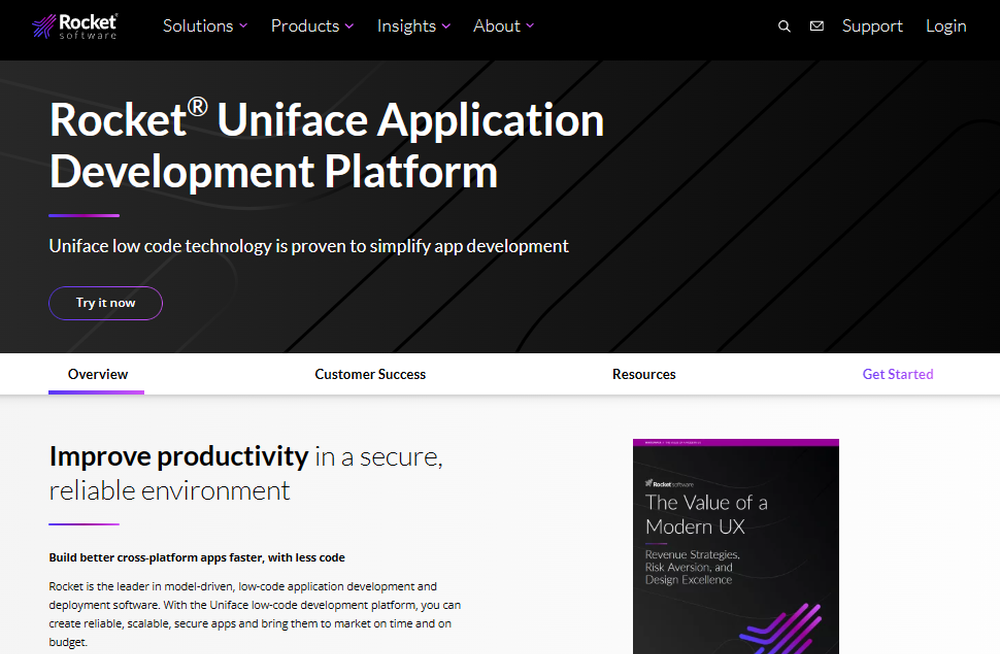
Task: Open the Login link
Action: [946, 26]
